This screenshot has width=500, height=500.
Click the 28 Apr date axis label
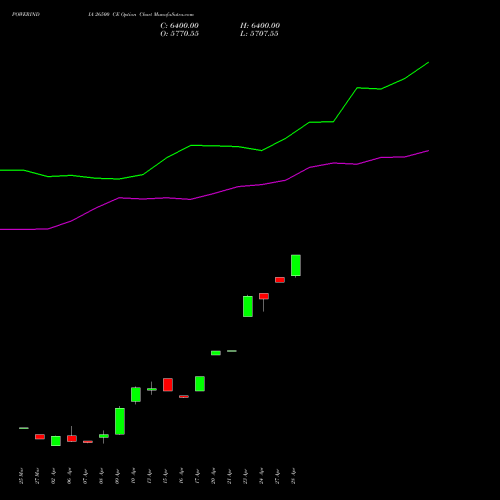pos(293,476)
